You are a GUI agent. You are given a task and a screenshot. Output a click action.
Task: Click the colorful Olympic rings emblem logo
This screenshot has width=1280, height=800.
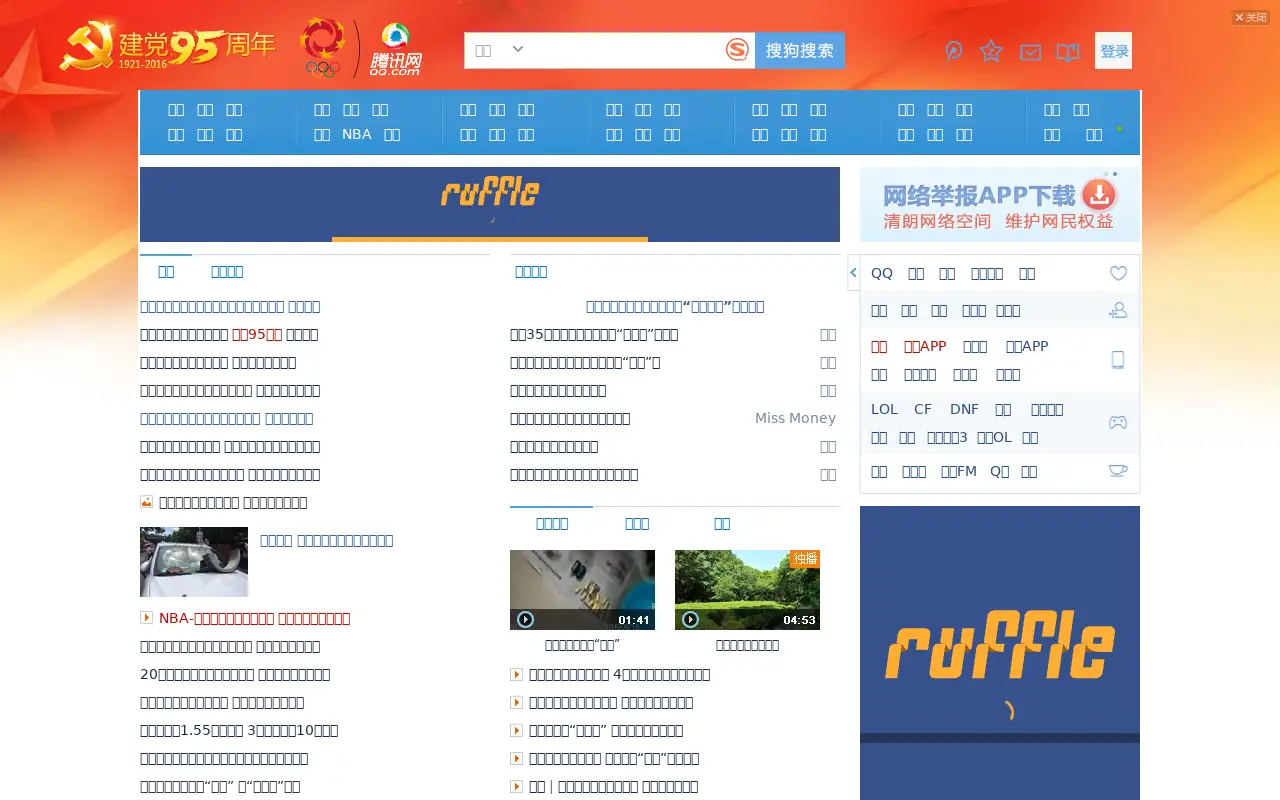323,47
